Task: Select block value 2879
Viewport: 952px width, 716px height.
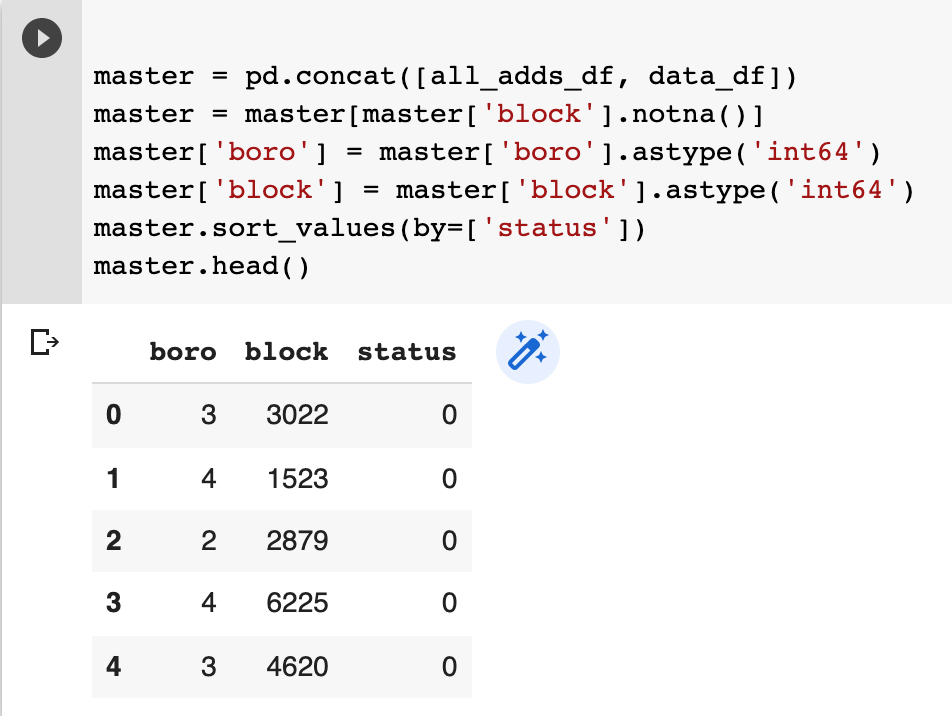Action: point(298,540)
